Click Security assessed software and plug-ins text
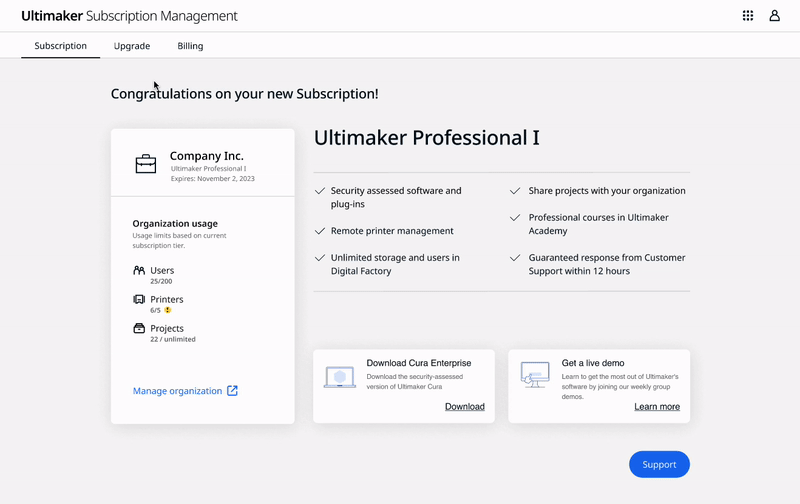This screenshot has width=800, height=504. 396,197
